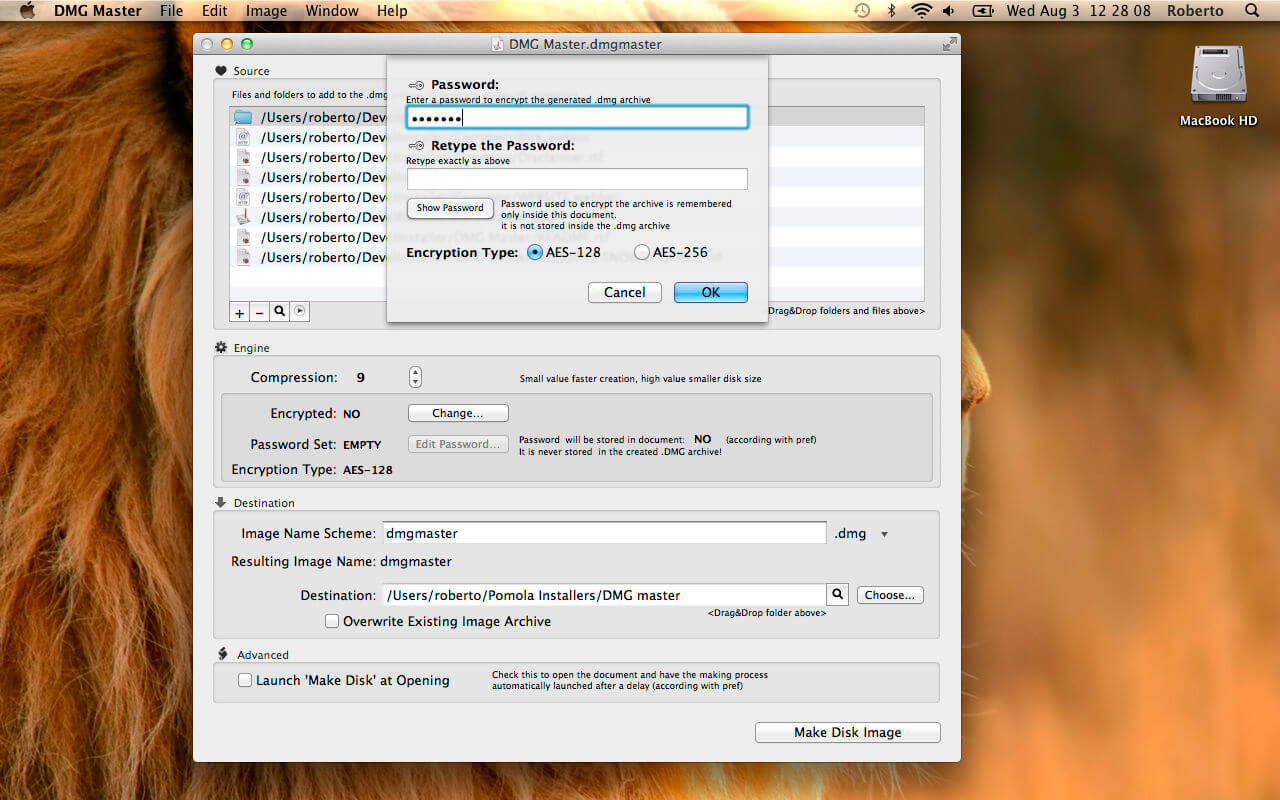This screenshot has width=1280, height=800.
Task: Open the Time Machine menu bar icon
Action: pyautogui.click(x=862, y=11)
